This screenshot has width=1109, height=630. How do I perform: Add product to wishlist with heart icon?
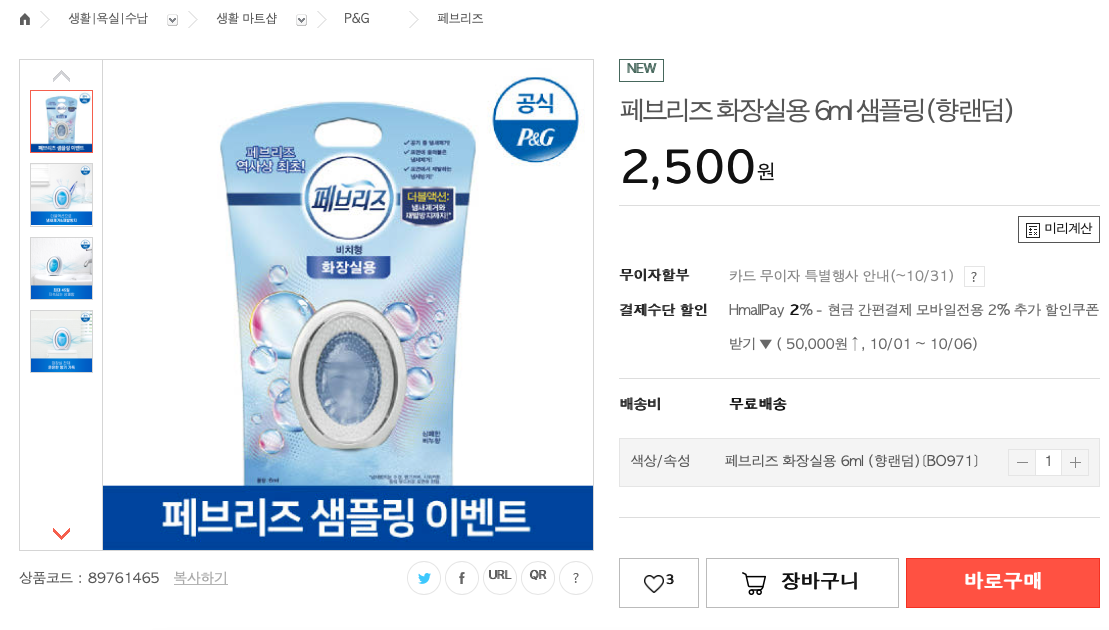pyautogui.click(x=658, y=583)
